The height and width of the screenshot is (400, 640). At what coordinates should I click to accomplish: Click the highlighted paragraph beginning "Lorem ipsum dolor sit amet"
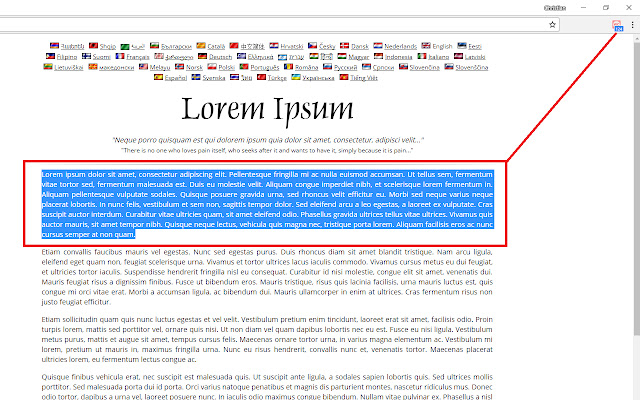click(x=267, y=204)
